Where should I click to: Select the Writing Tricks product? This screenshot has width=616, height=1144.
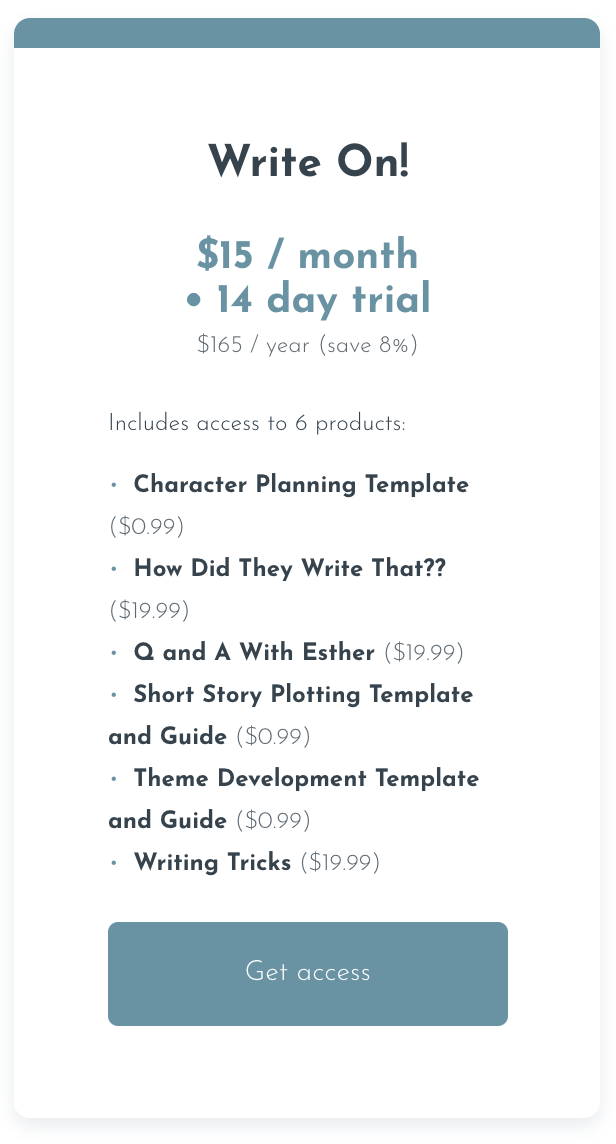coord(212,862)
